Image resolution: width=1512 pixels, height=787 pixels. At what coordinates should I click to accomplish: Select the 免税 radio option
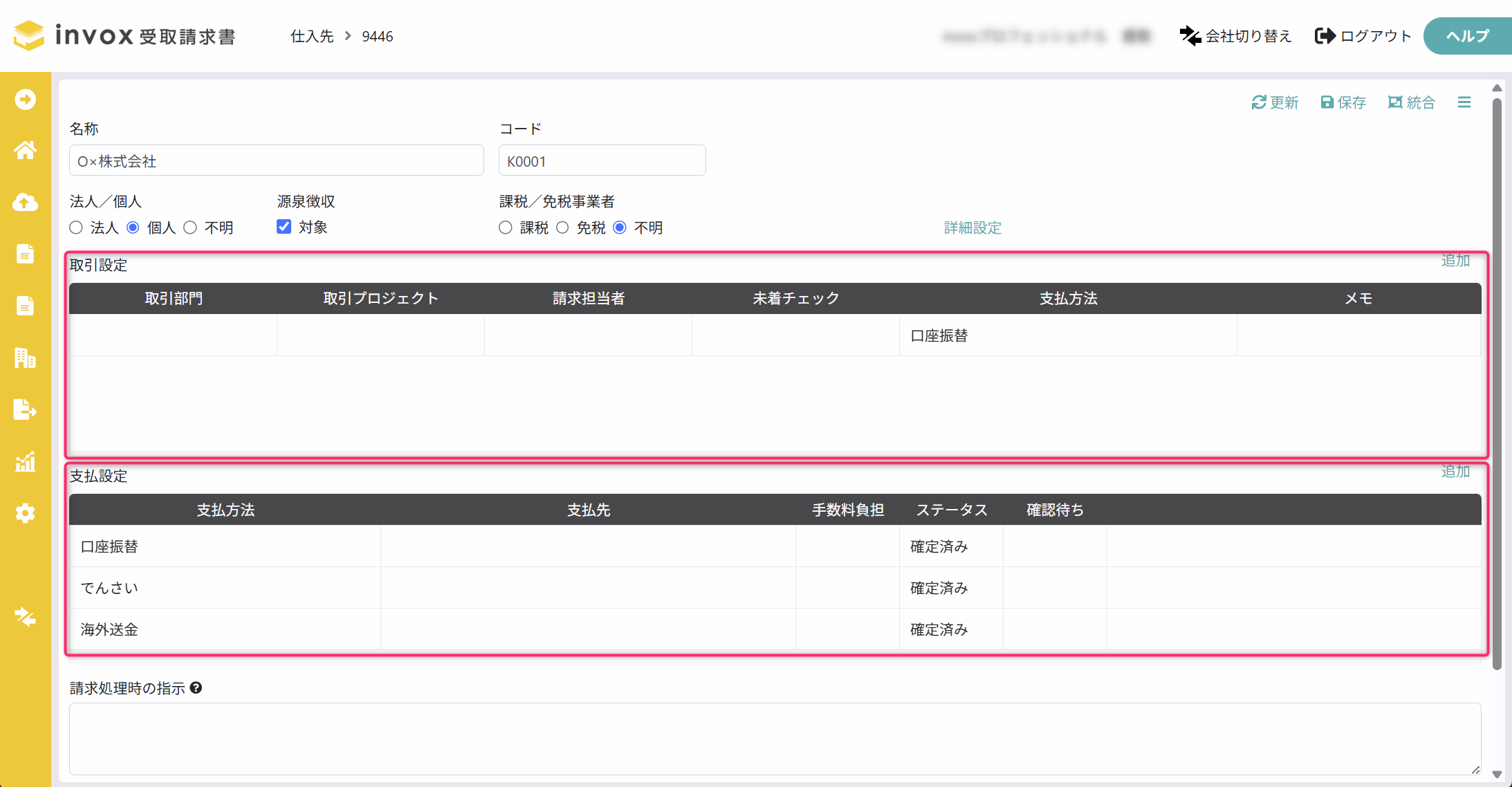point(562,228)
